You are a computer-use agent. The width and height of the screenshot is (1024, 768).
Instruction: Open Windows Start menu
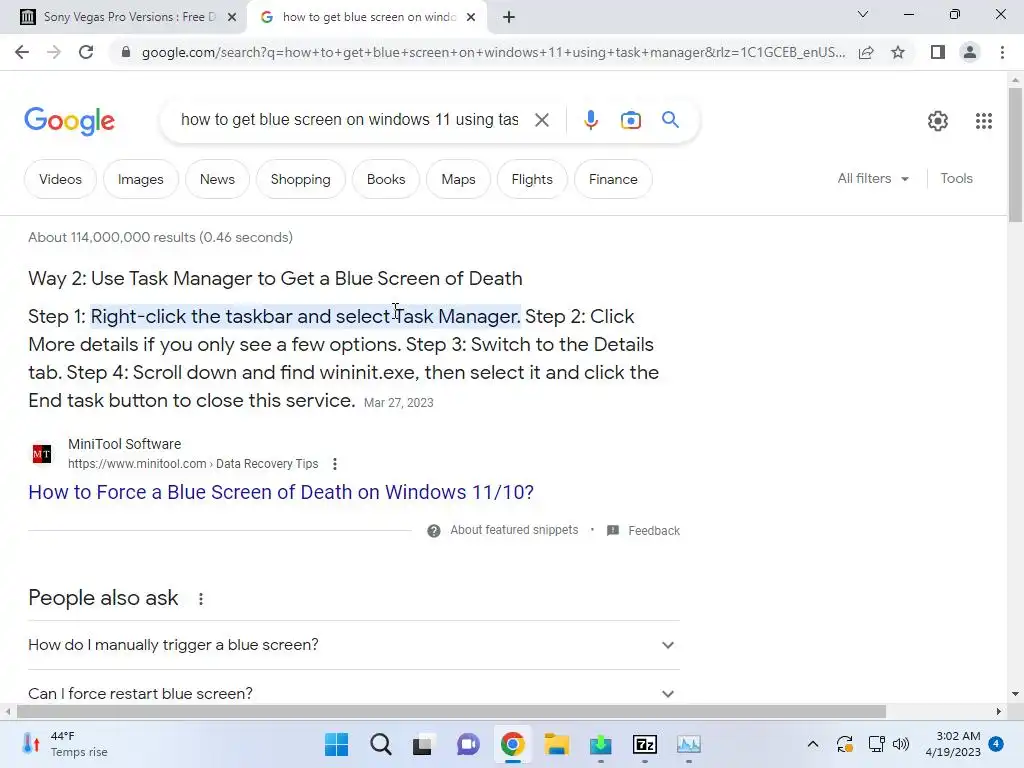click(x=336, y=744)
